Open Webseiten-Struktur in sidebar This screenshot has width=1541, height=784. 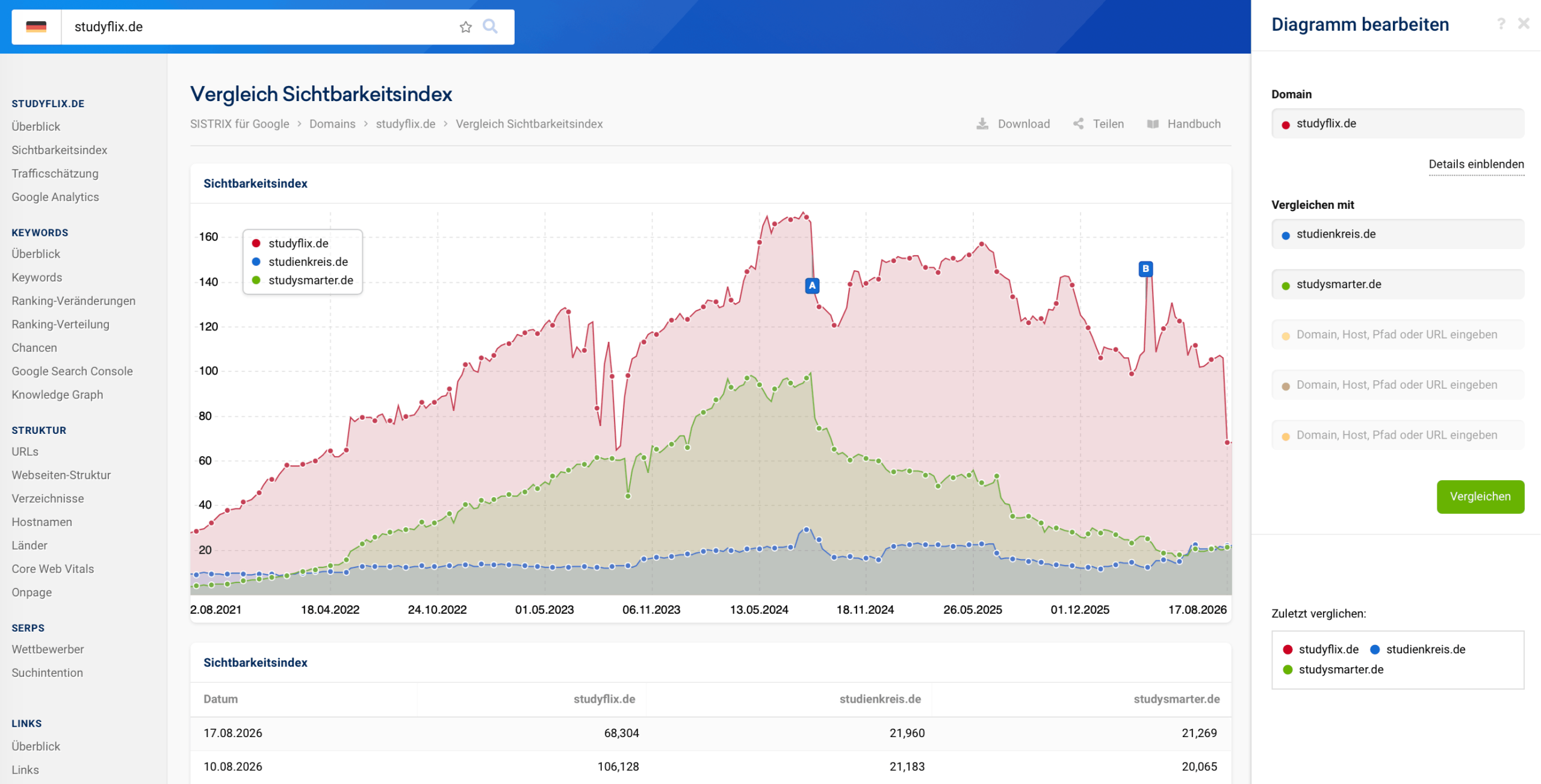tap(61, 475)
